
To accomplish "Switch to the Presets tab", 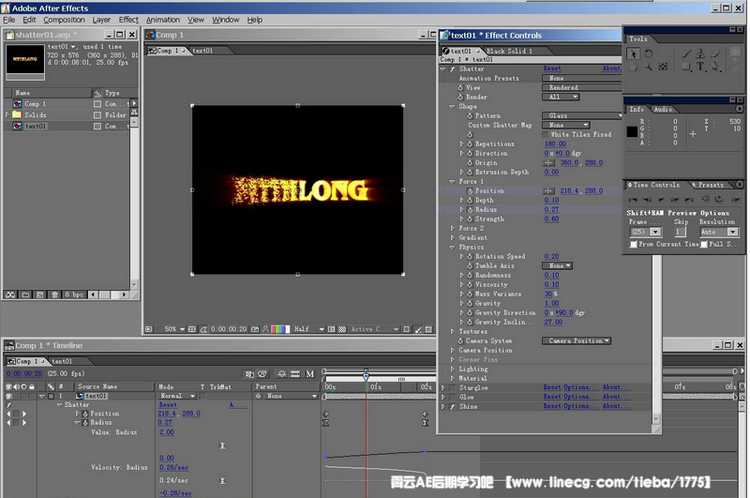I will (x=710, y=185).
